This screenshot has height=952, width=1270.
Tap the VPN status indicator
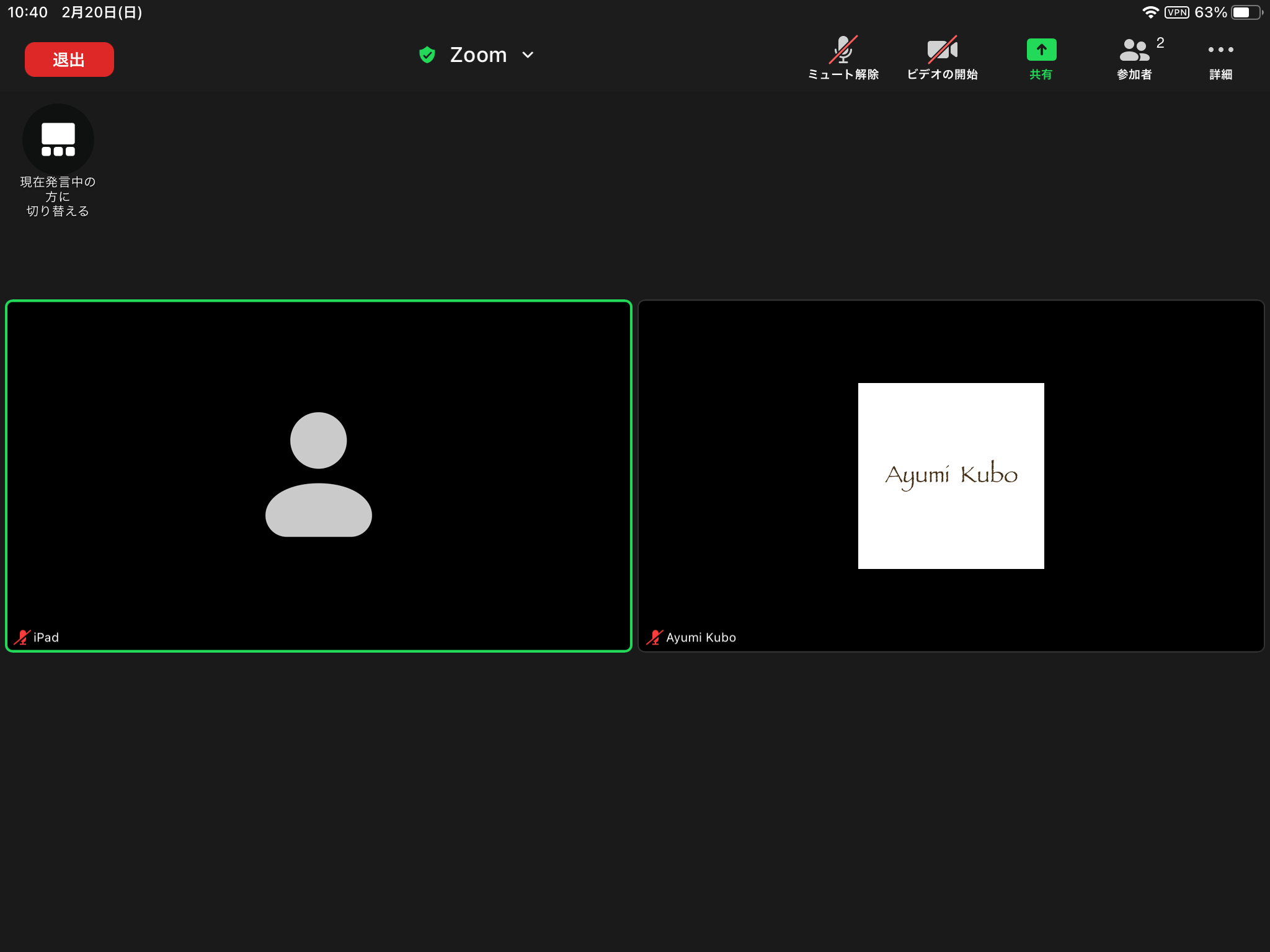click(1177, 12)
